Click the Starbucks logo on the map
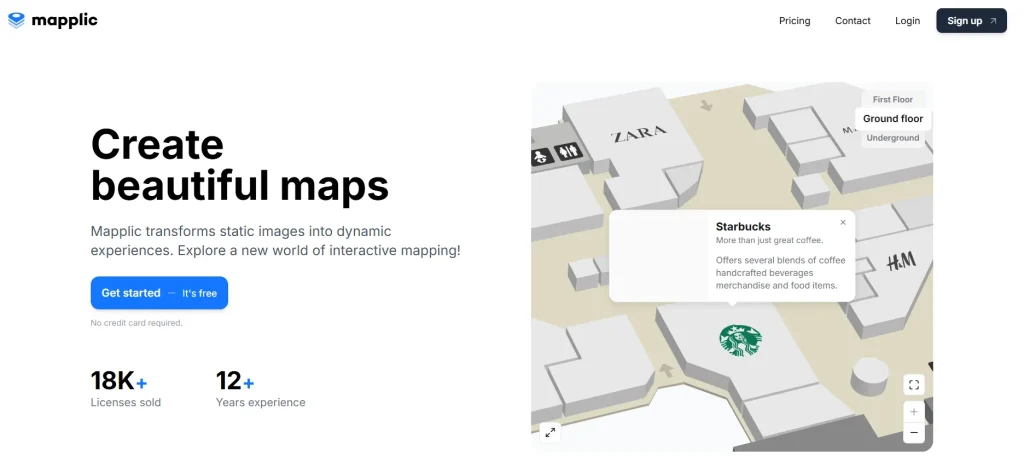 tap(740, 340)
